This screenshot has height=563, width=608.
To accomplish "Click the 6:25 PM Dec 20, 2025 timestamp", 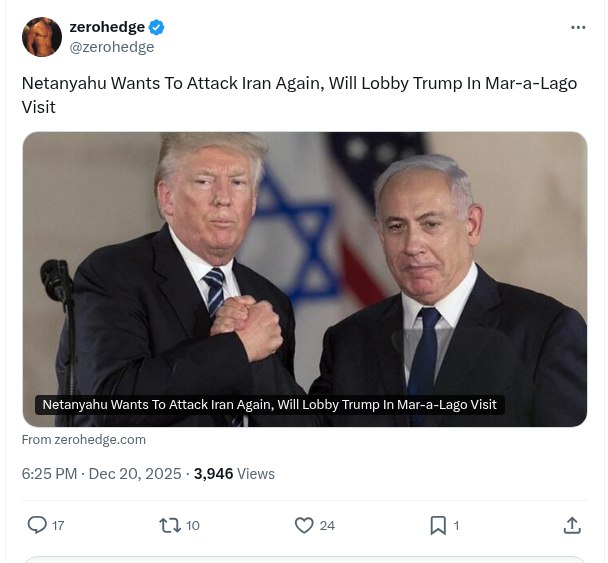I will [102, 474].
